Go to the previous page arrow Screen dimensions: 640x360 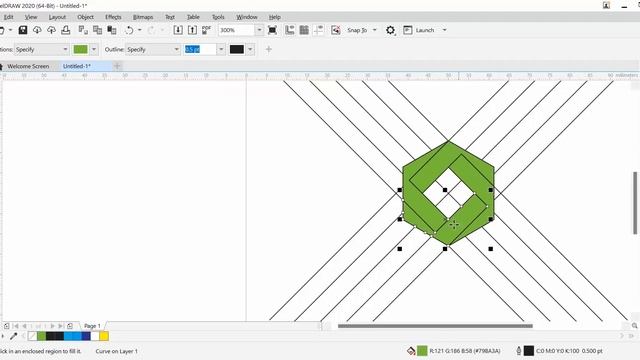click(24, 326)
